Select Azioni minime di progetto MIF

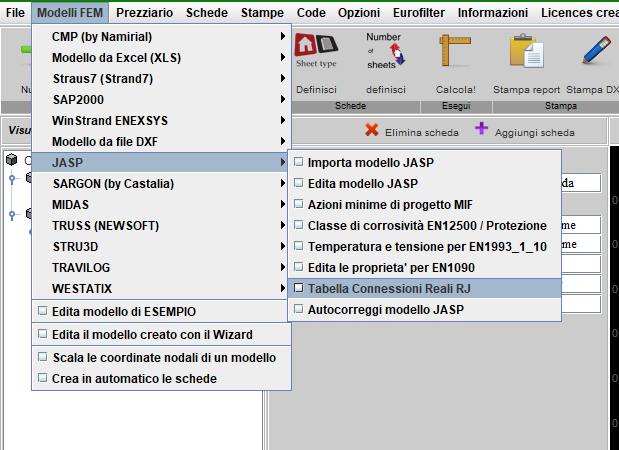click(424, 204)
